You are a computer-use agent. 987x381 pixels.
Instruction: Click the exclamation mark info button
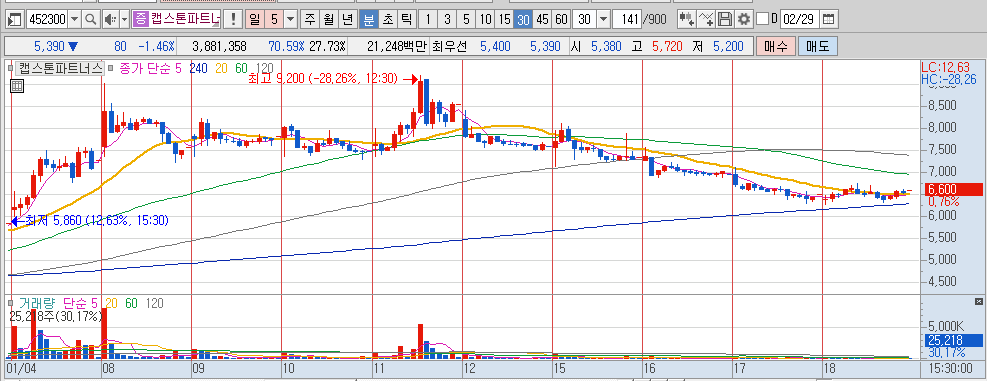pos(234,20)
